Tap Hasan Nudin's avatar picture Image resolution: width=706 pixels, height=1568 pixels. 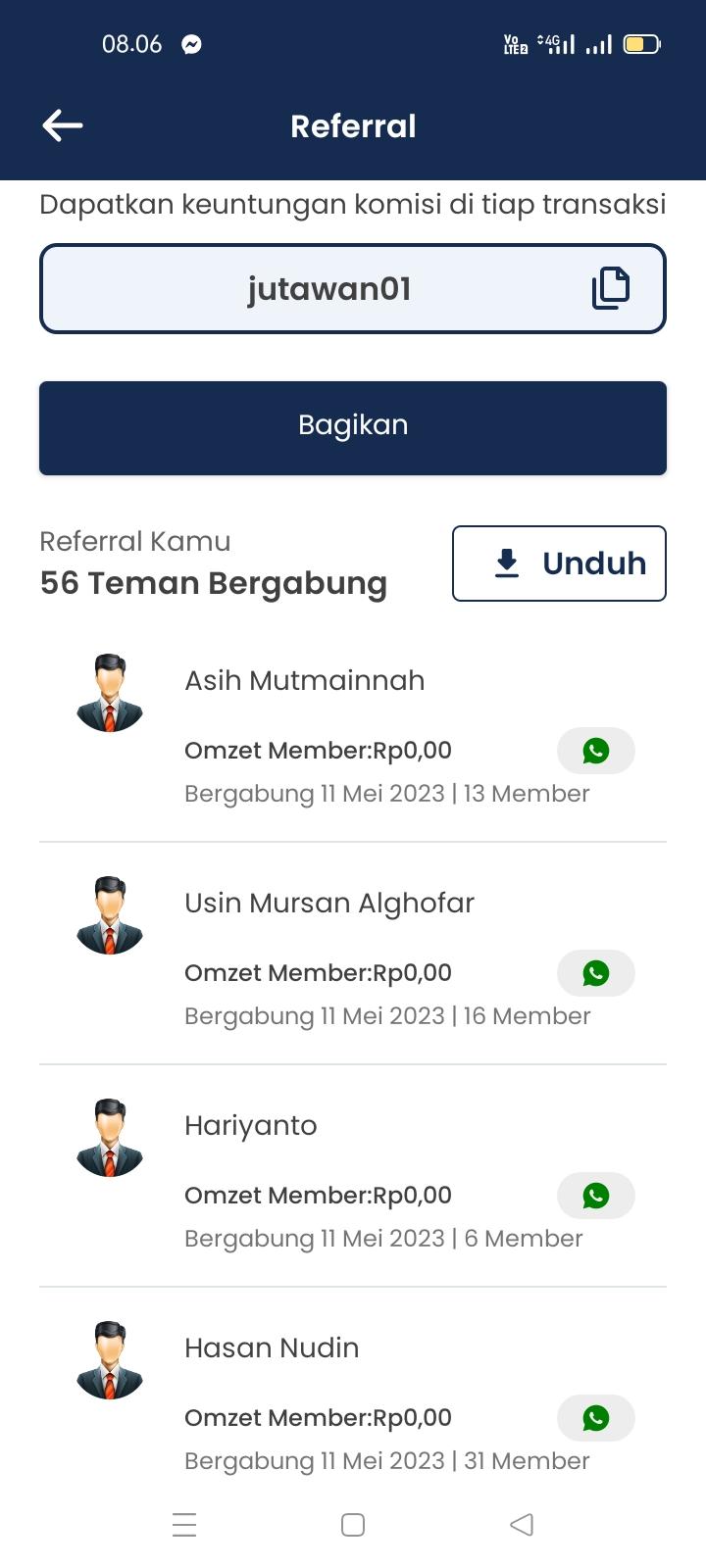tap(110, 1360)
